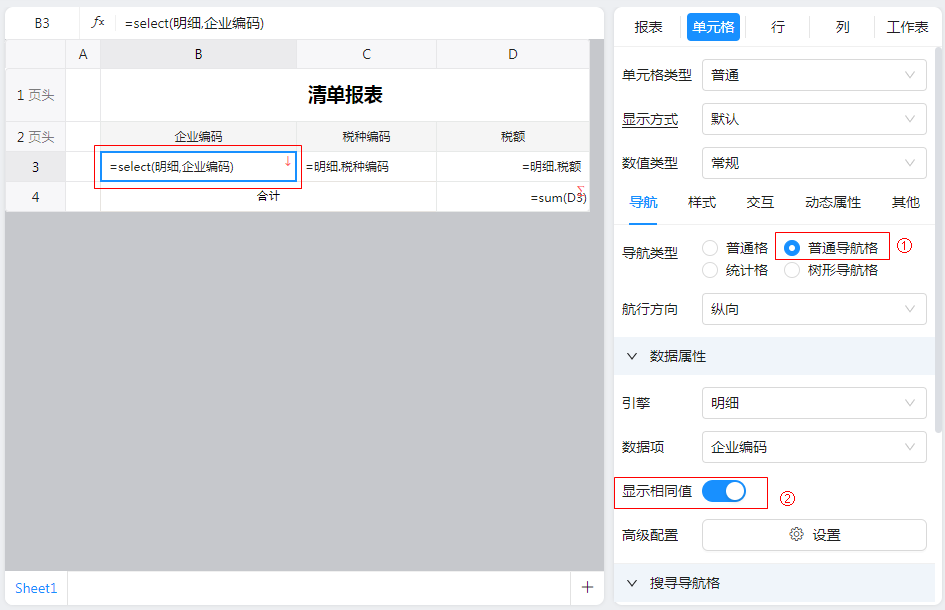Screen dimensions: 945x610
Task: Open the 样式 tab
Action: coord(702,202)
